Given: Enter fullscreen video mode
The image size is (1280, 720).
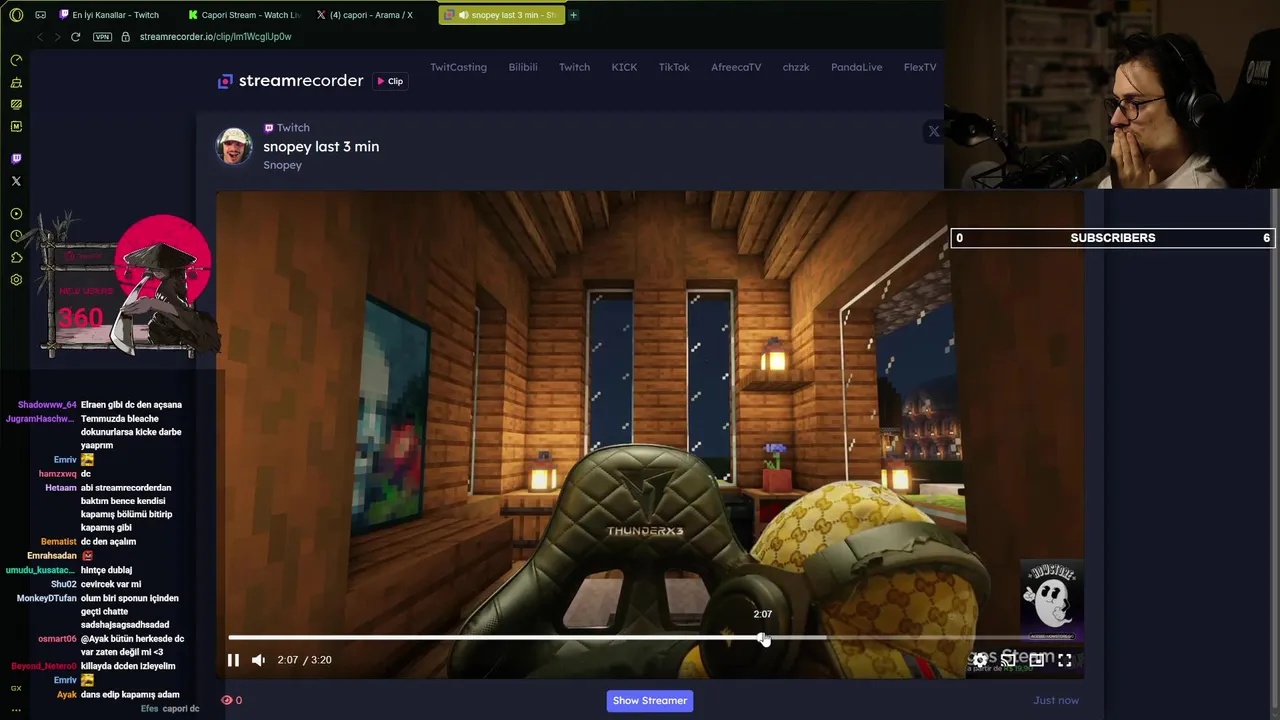Looking at the screenshot, I should pyautogui.click(x=1065, y=660).
